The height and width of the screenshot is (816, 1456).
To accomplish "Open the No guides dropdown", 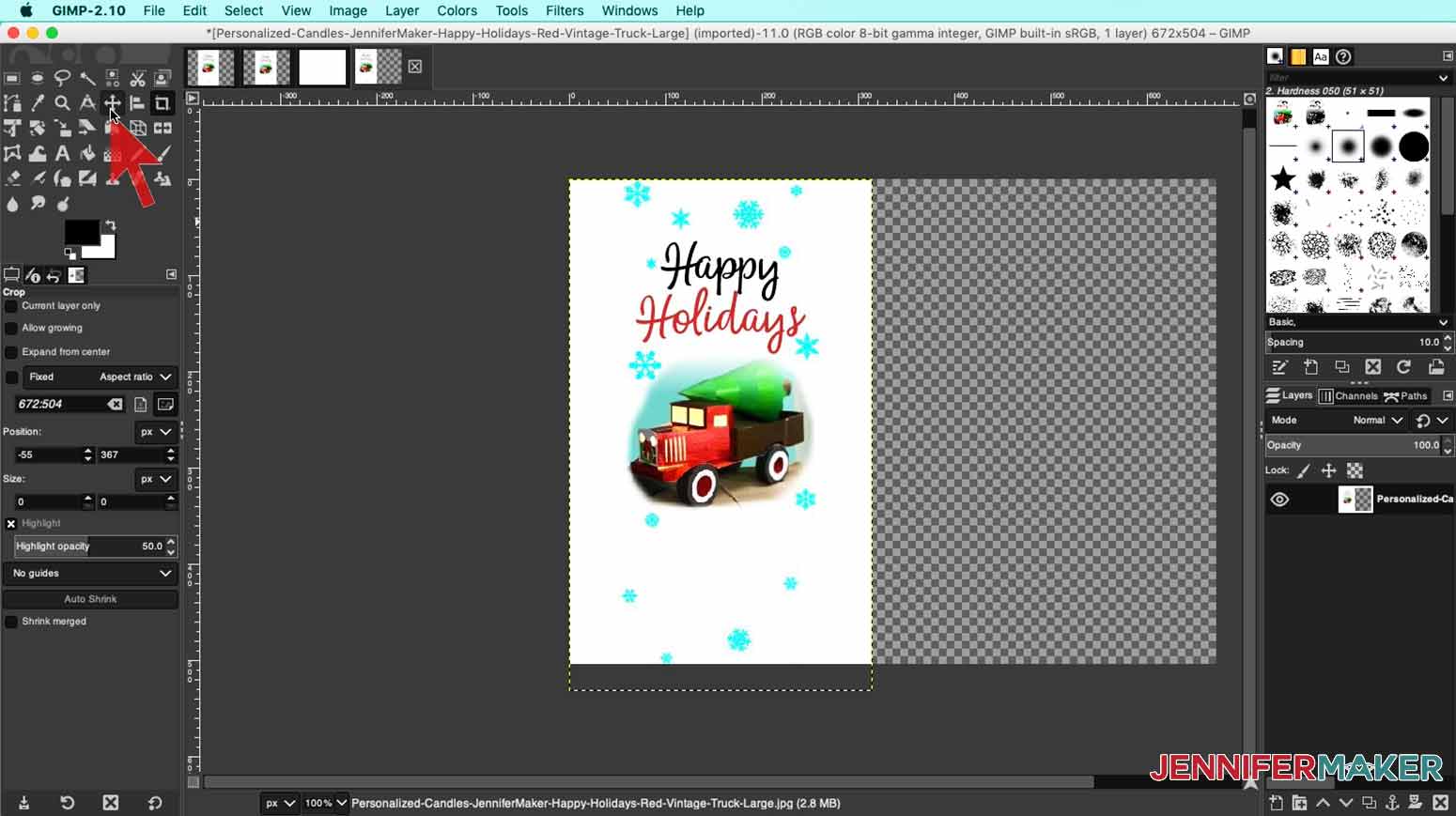I will click(x=91, y=573).
